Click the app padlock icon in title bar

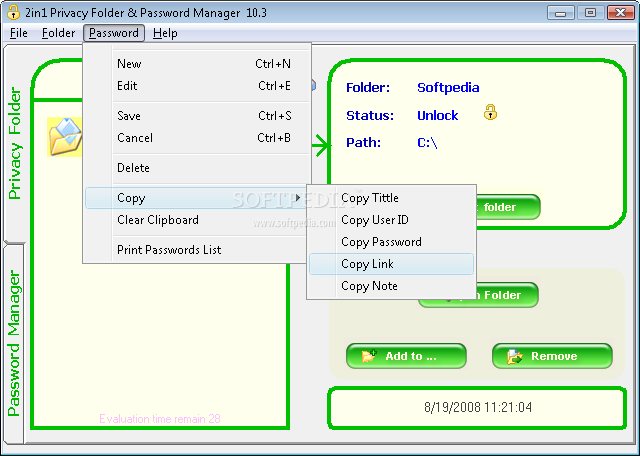(x=13, y=12)
